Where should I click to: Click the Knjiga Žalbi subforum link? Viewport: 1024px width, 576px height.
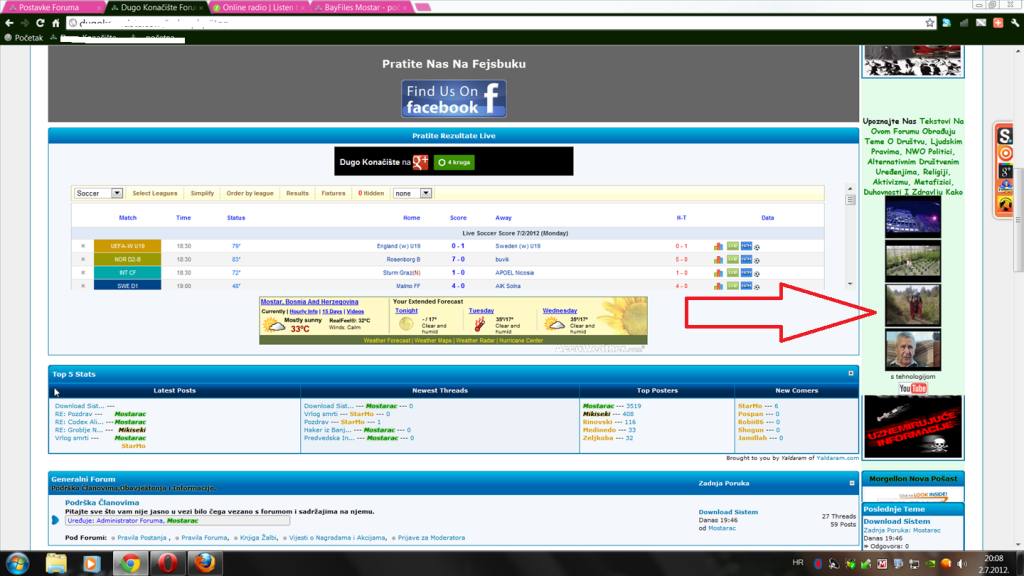(x=259, y=537)
